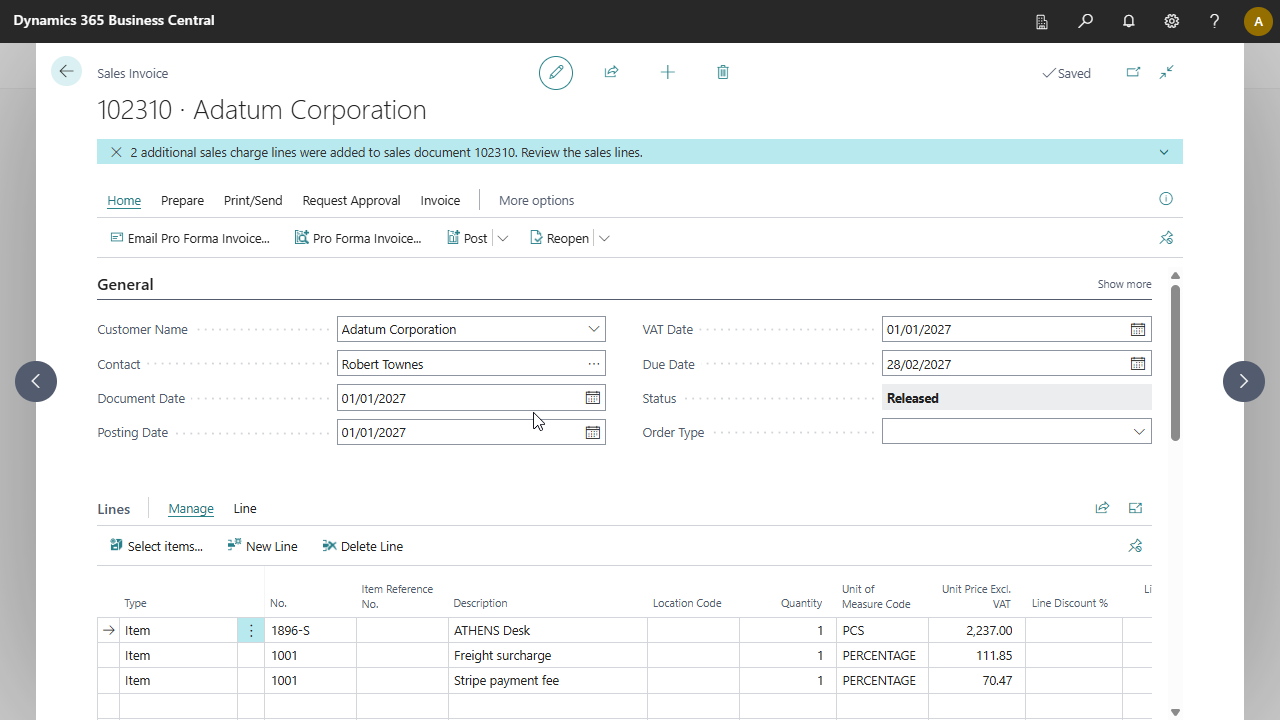
Task: Click Select items button
Action: (x=156, y=546)
